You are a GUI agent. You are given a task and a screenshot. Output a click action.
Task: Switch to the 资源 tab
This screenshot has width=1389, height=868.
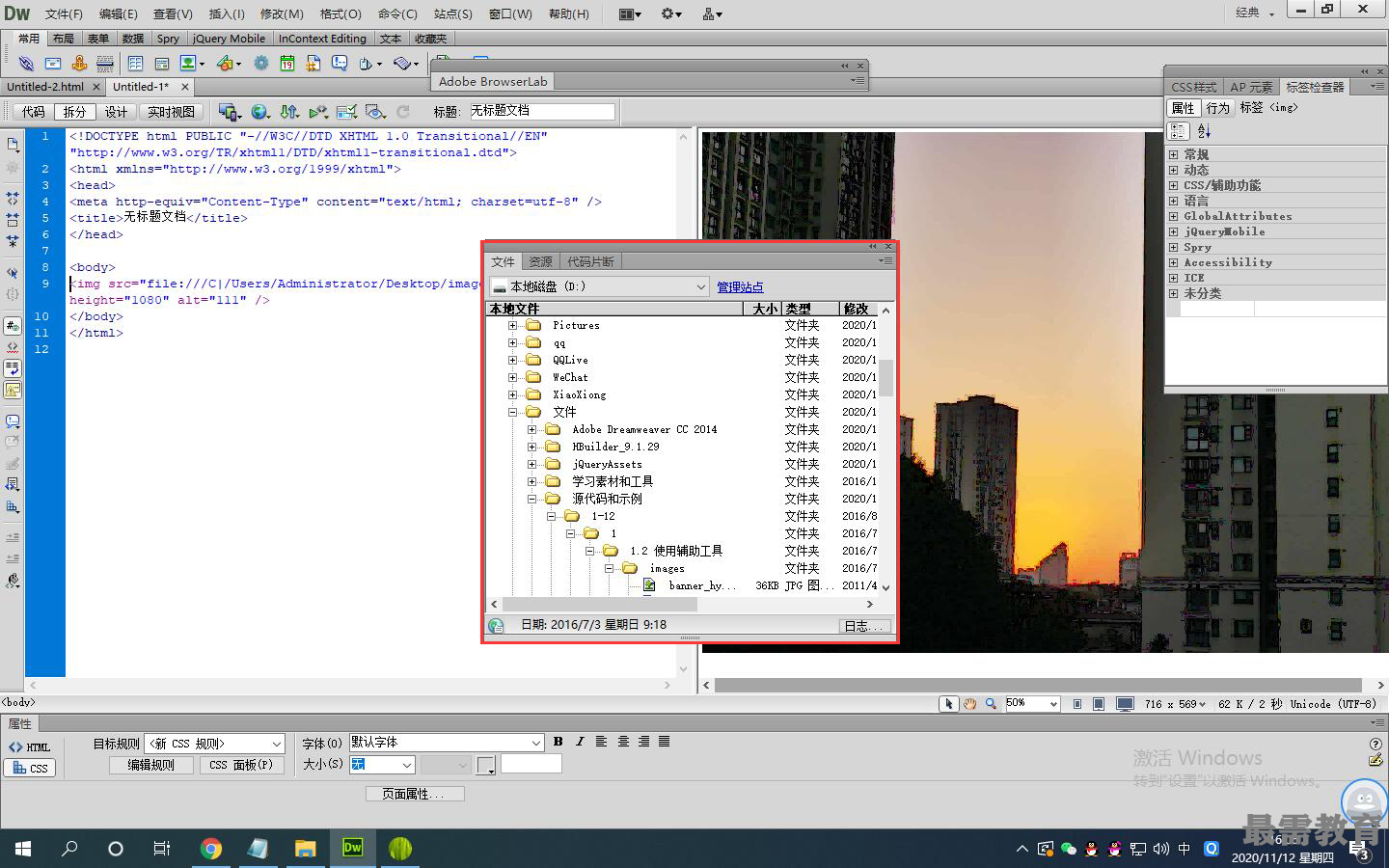click(x=540, y=261)
